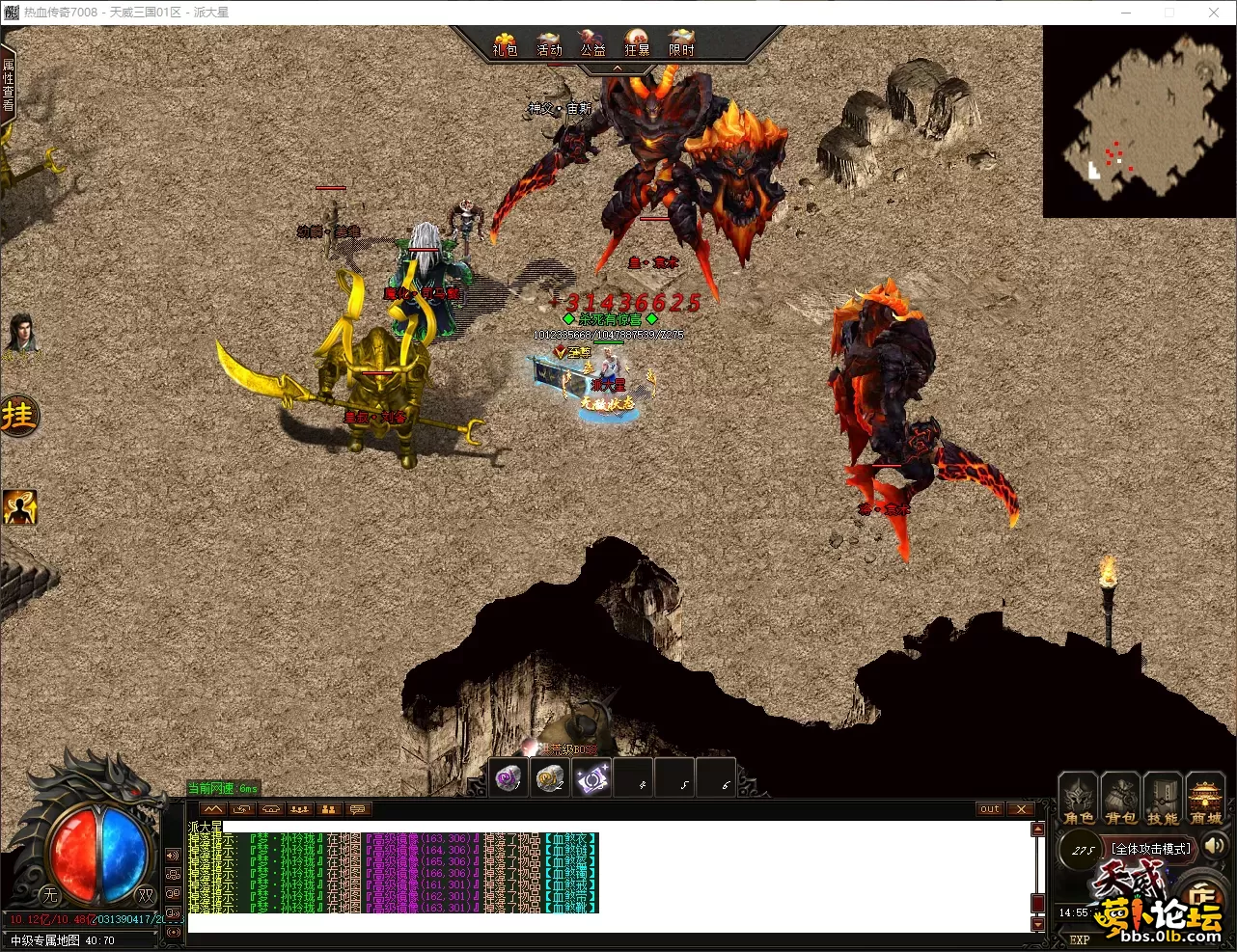1237x952 pixels.
Task: Open the 公益 charity icon
Action: click(x=592, y=43)
